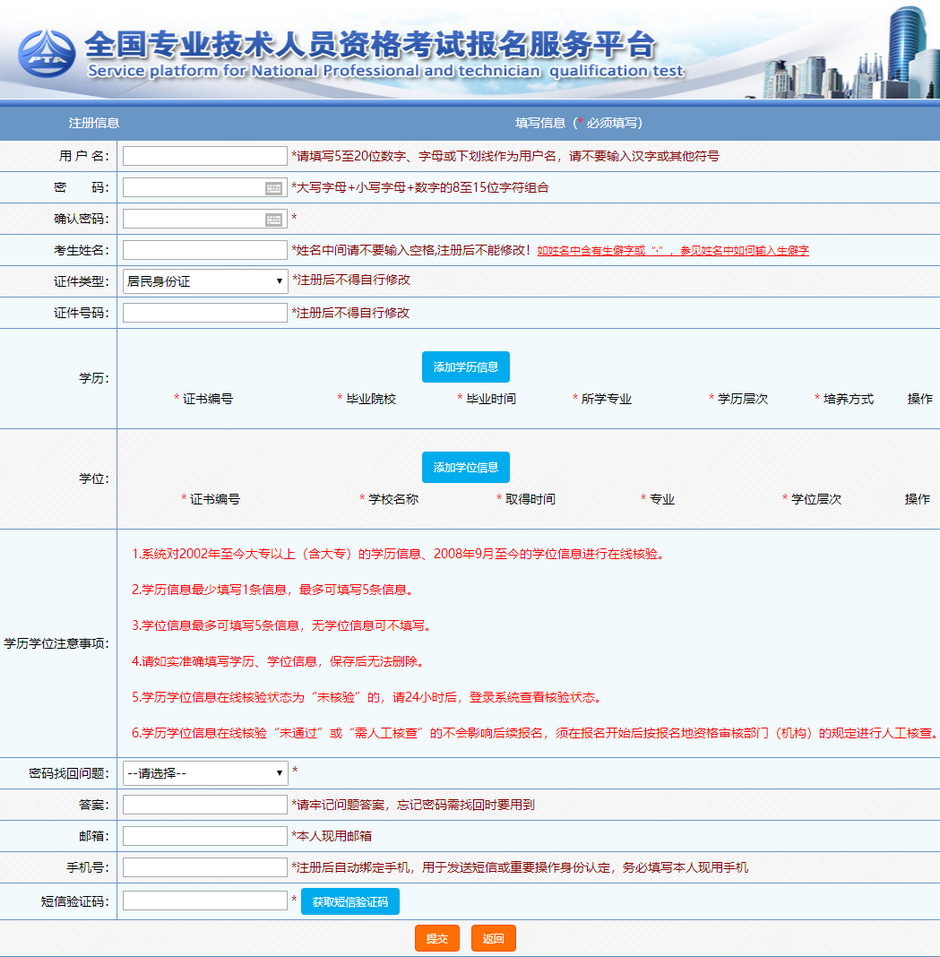The height and width of the screenshot is (957, 940).
Task: Click the 添加学历信息 button
Action: pos(465,366)
